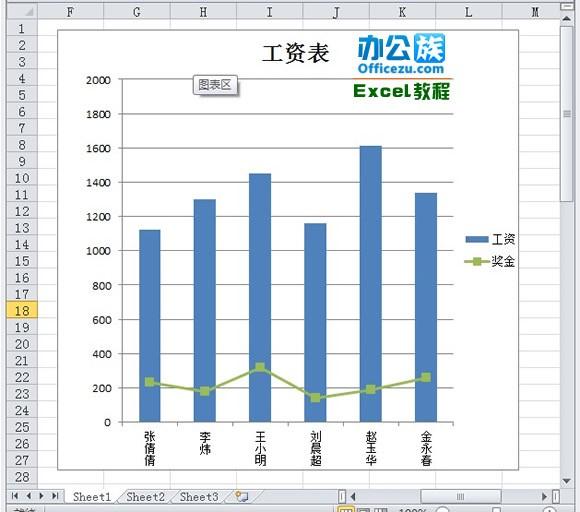The height and width of the screenshot is (512, 580).
Task: Click the blue bar for 李炜
Action: (205, 310)
